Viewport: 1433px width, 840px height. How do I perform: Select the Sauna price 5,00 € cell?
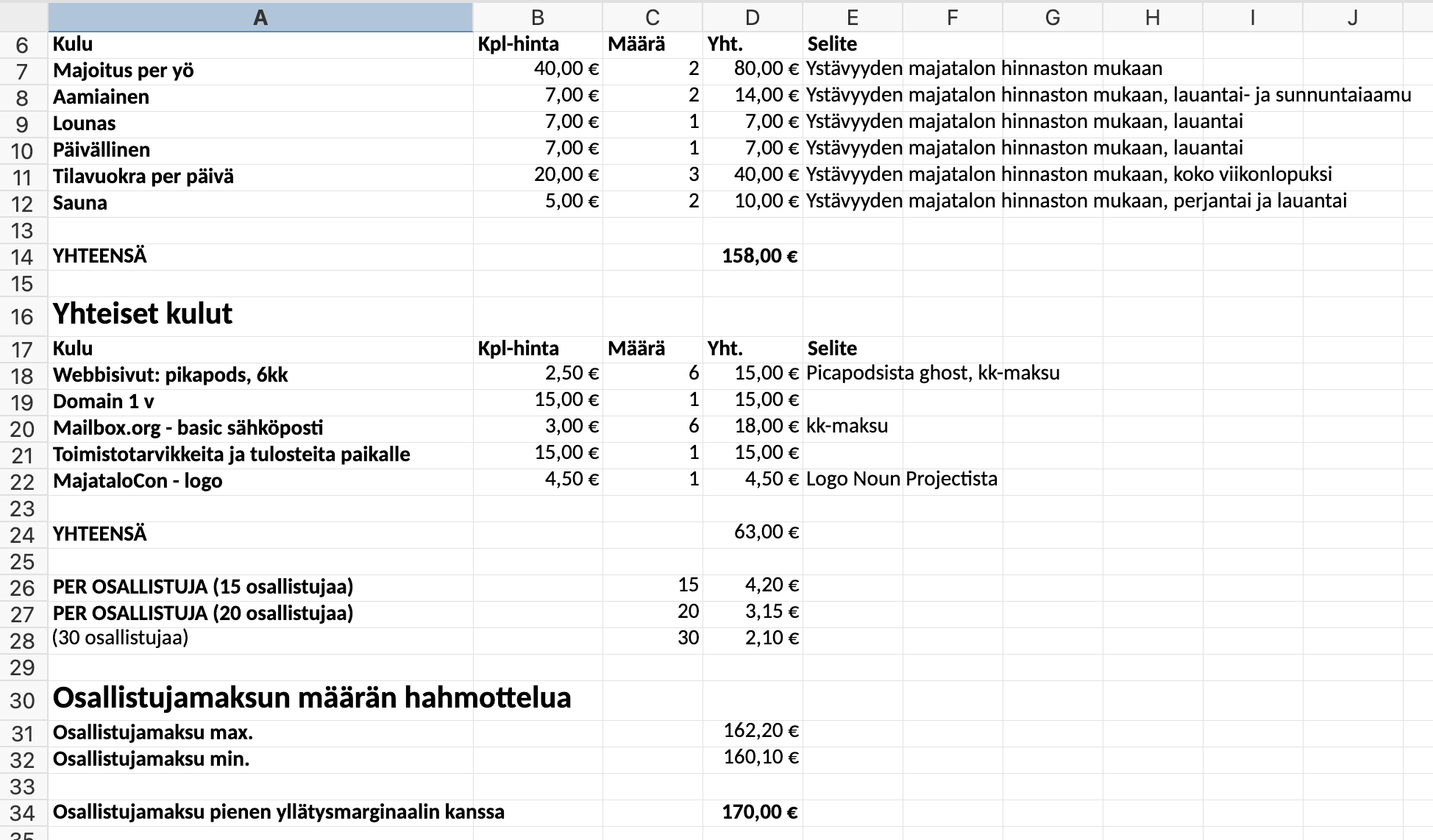click(x=571, y=201)
